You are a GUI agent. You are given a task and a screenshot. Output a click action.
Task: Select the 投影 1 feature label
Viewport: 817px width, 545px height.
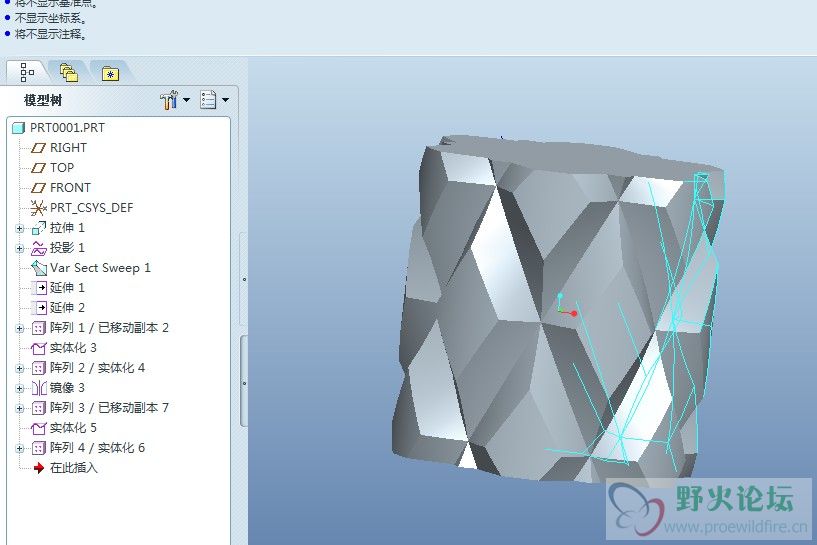point(67,247)
